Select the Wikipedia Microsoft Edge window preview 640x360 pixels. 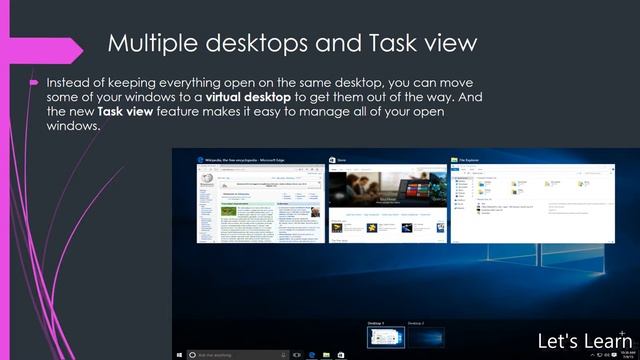pos(261,204)
